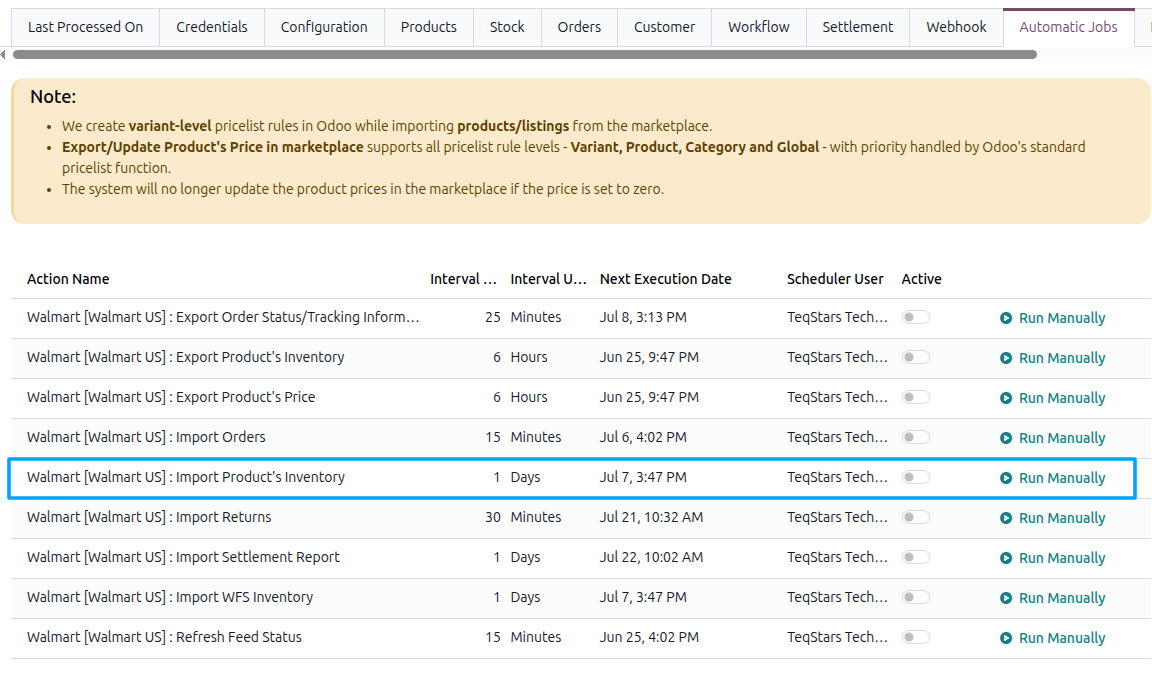Viewport: 1152px width, 674px height.
Task: Switch to the Credentials tab
Action: 212,27
